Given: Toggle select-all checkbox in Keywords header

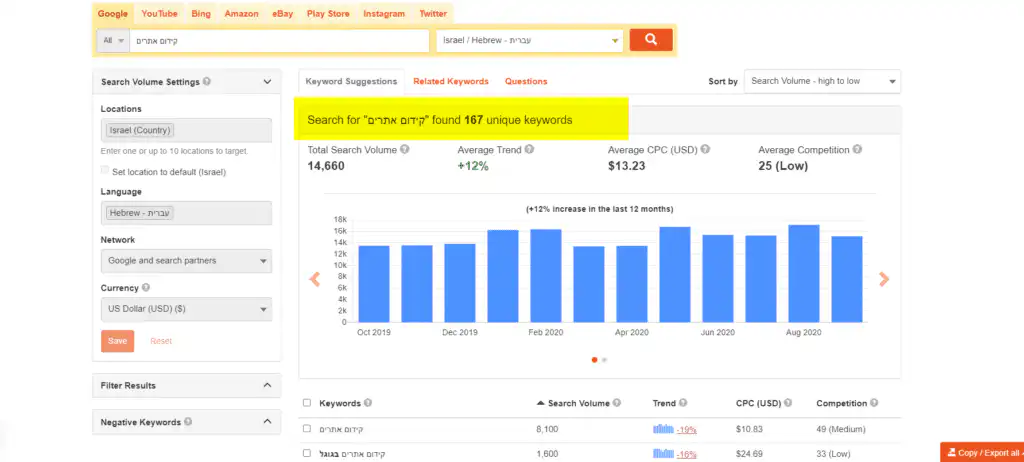Looking at the screenshot, I should [307, 403].
